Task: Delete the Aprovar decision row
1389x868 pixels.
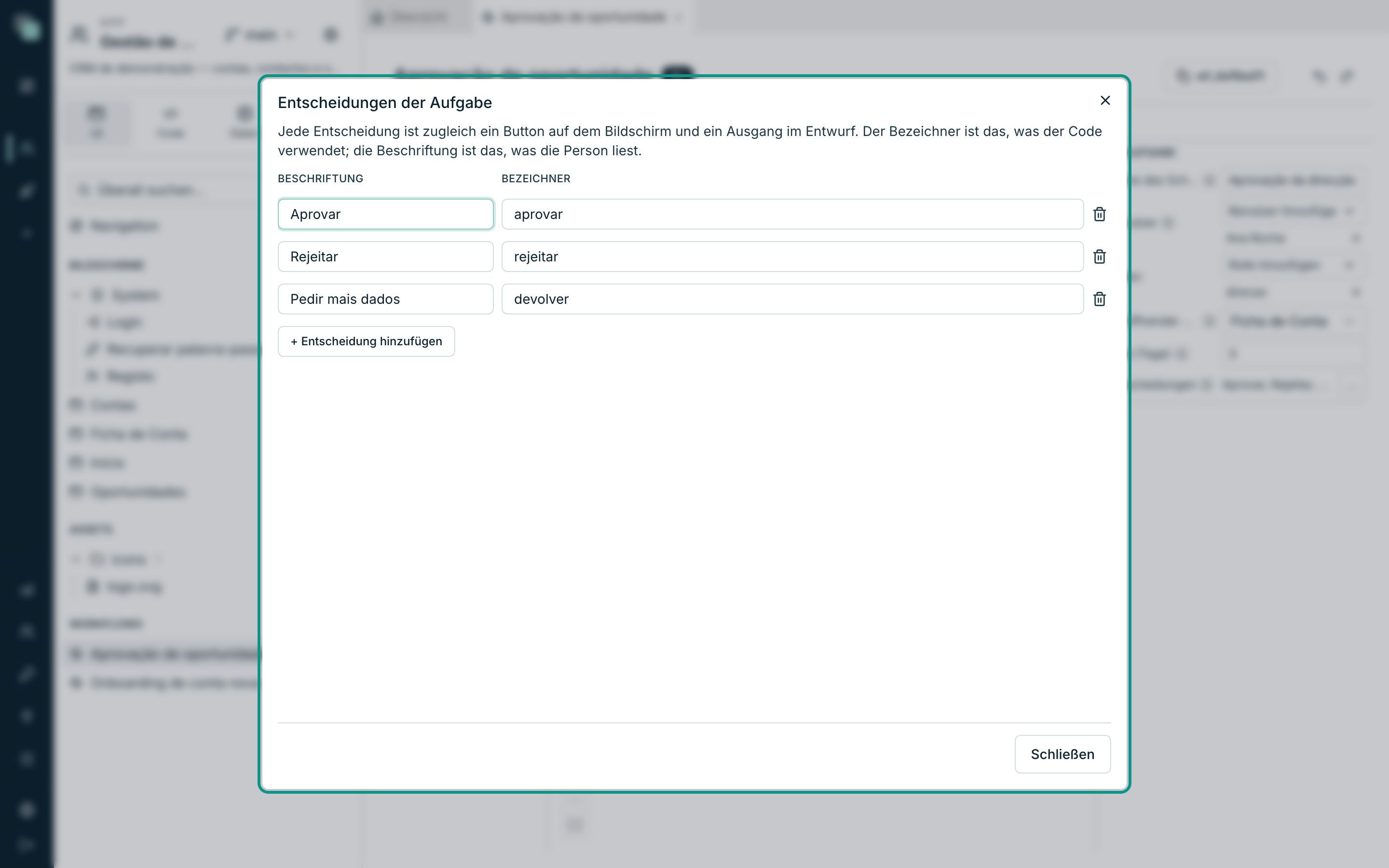Action: (x=1099, y=214)
